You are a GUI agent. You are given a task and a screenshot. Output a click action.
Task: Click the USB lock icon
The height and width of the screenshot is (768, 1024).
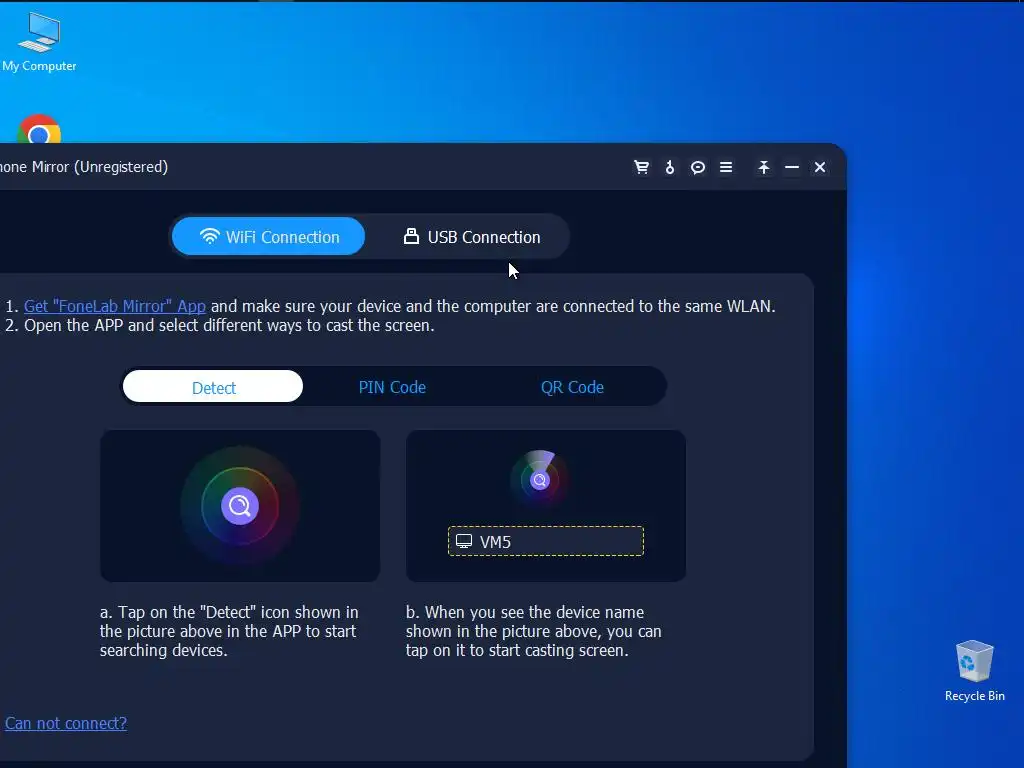[x=411, y=236]
